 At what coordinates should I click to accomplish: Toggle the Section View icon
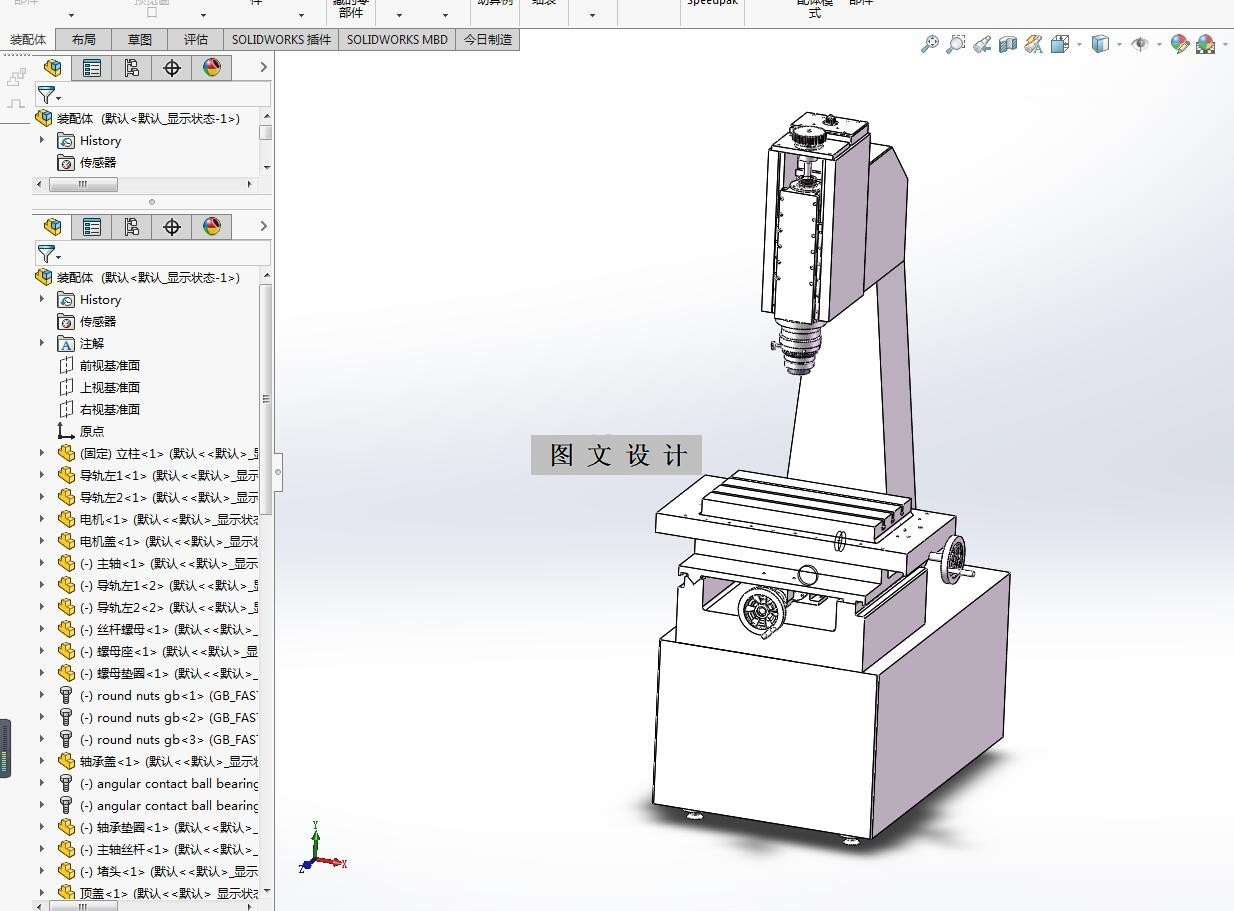tap(1008, 44)
